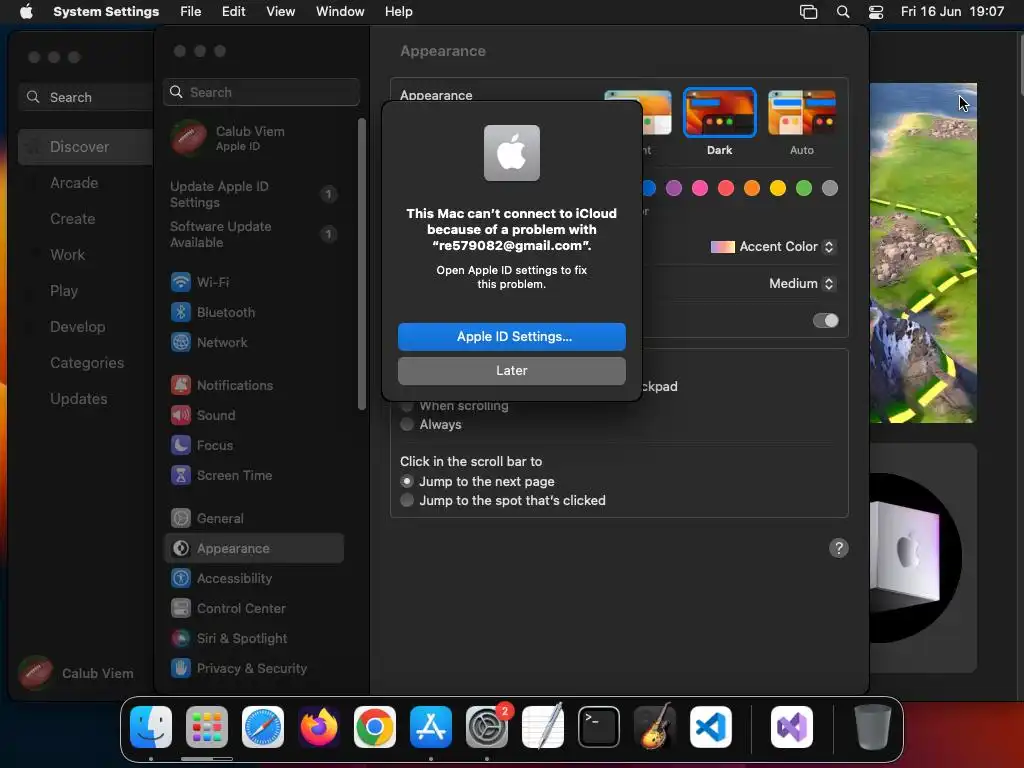Open the View menu
The height and width of the screenshot is (768, 1024).
coord(280,12)
